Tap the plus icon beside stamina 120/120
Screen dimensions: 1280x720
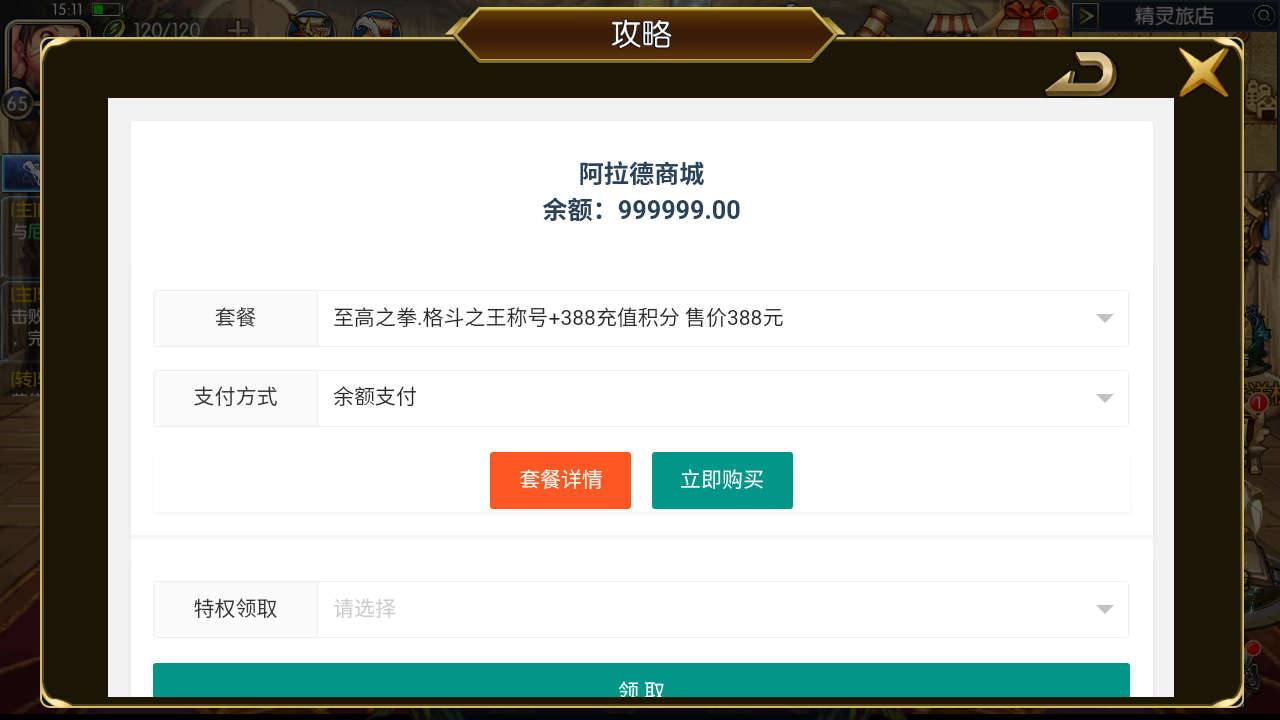tap(237, 29)
